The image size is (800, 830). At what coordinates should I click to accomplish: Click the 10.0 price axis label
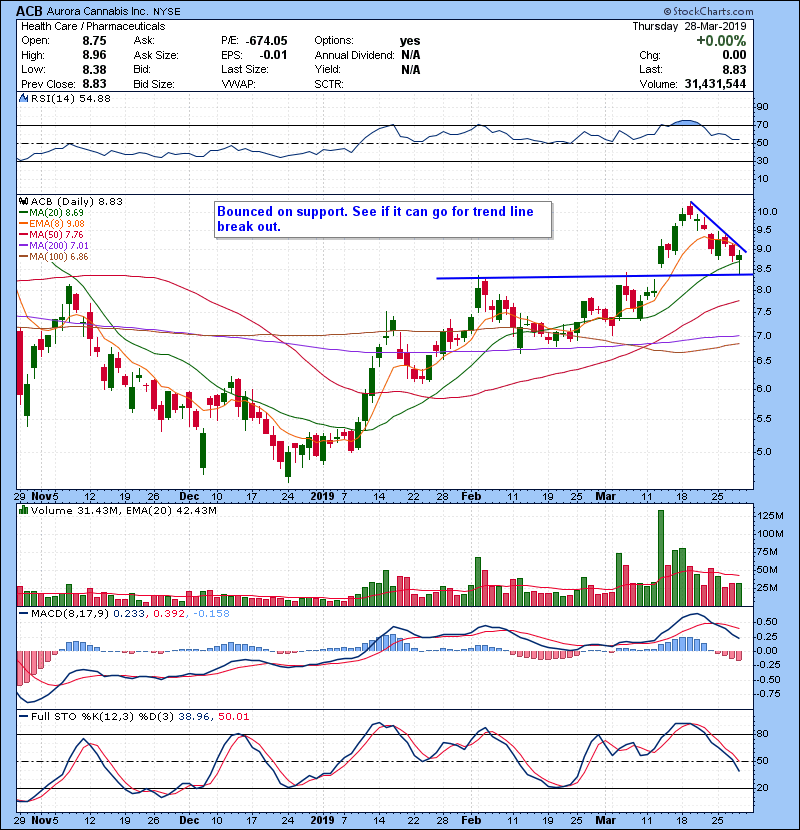coord(767,212)
